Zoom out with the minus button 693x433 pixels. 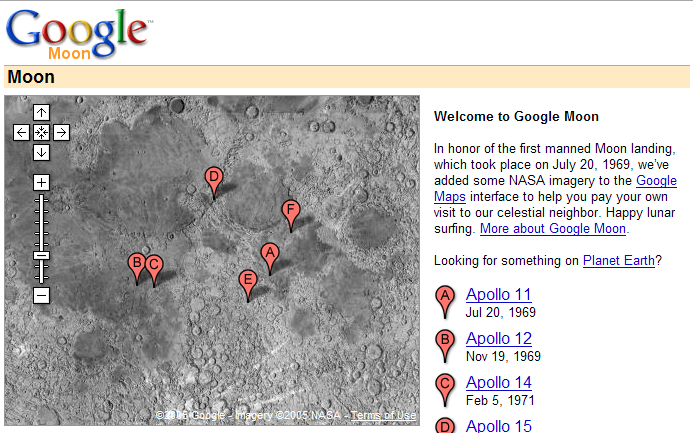pyautogui.click(x=41, y=295)
